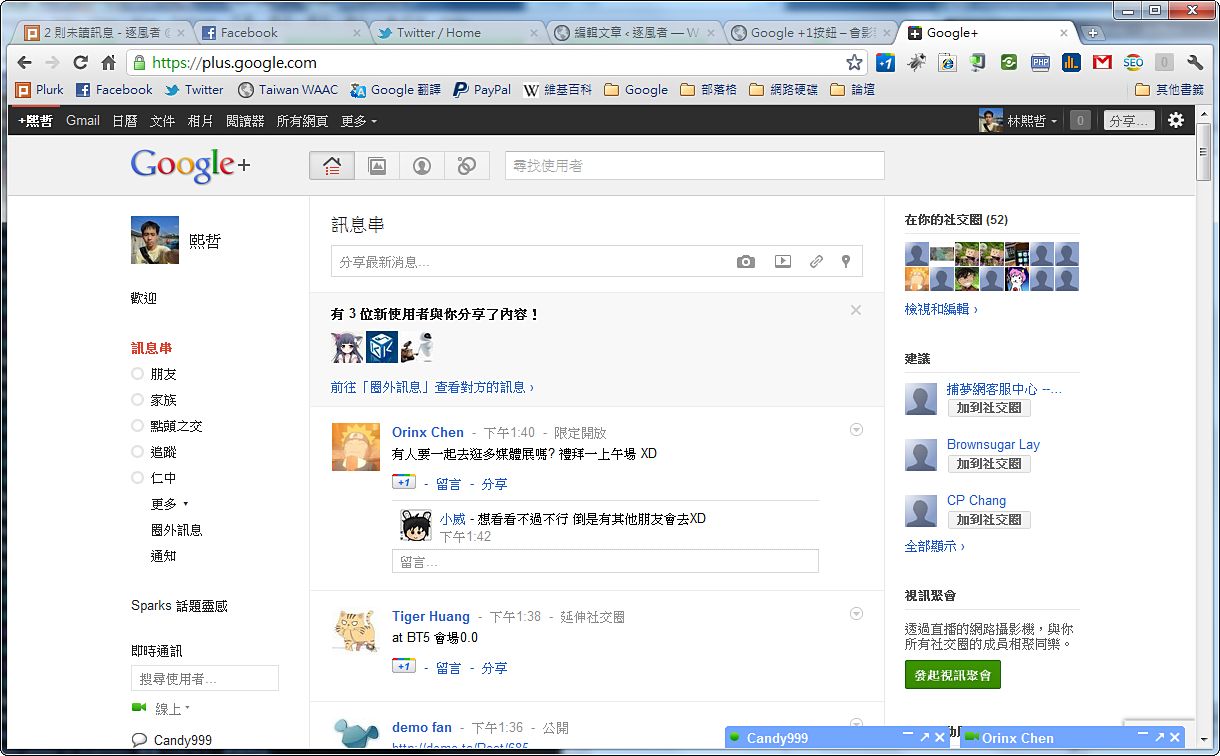The height and width of the screenshot is (756, 1220).
Task: Click the Gmail checker extension icon
Action: pyautogui.click(x=1102, y=62)
